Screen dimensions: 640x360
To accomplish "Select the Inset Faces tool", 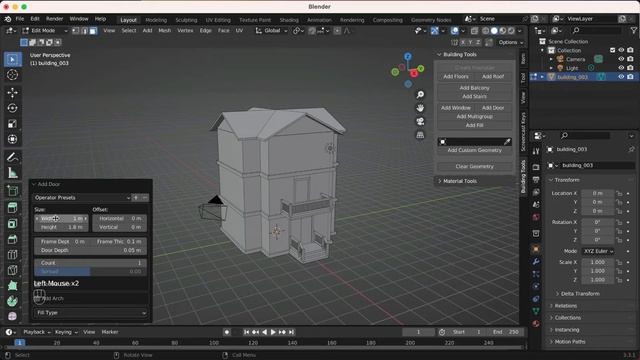I will click(12, 223).
